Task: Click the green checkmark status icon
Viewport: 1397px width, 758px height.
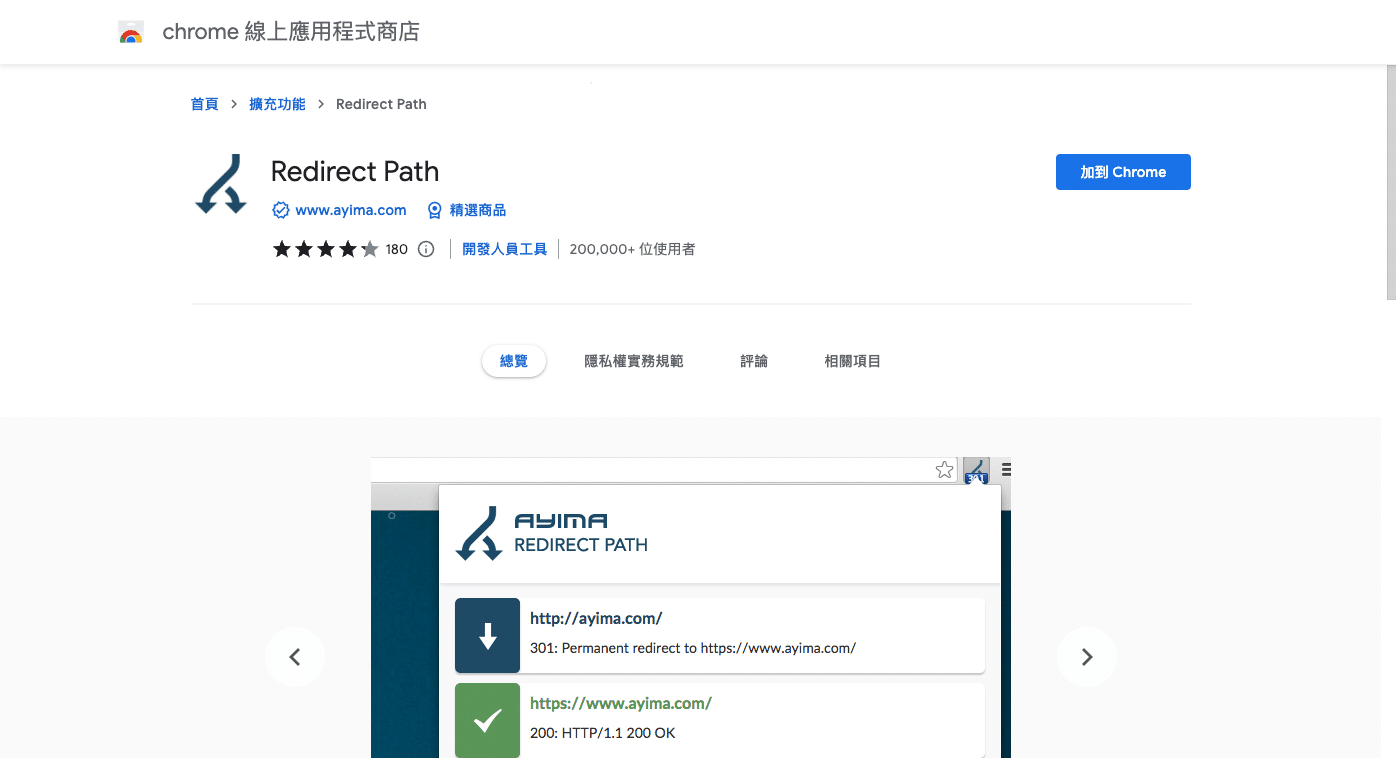Action: point(487,720)
